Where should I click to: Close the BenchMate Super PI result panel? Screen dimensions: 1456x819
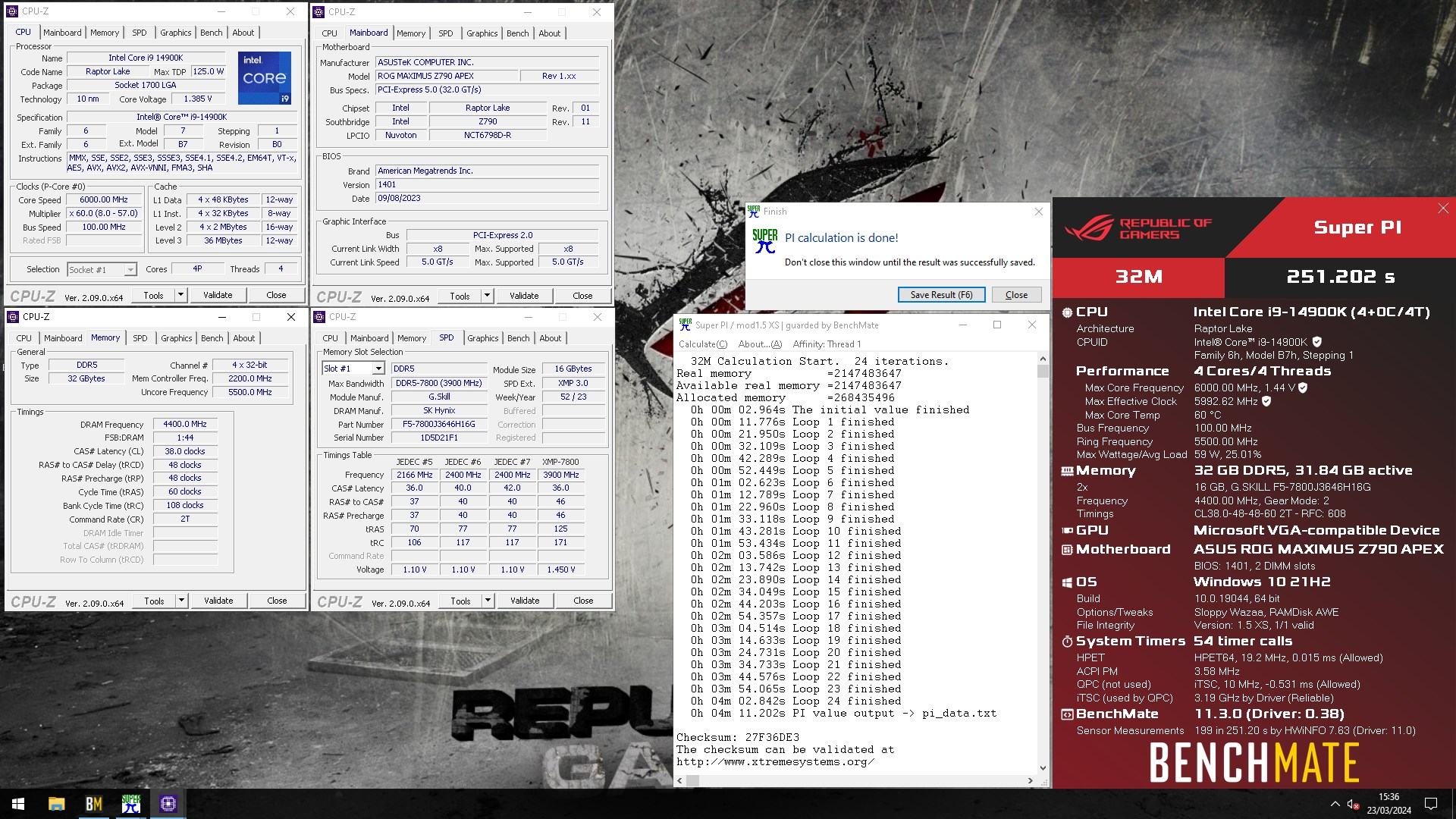1442,209
